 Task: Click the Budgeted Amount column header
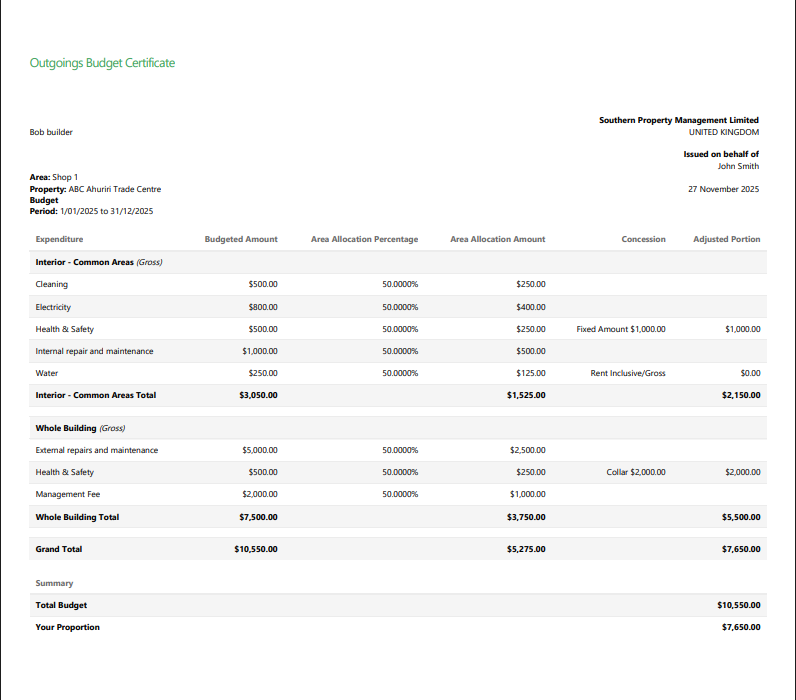coord(241,239)
